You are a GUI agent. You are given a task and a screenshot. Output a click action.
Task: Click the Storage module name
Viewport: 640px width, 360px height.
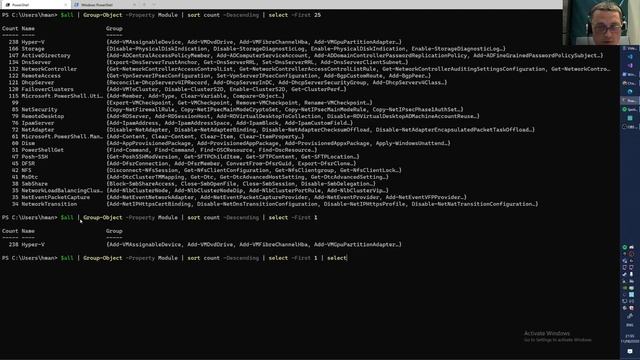33,49
